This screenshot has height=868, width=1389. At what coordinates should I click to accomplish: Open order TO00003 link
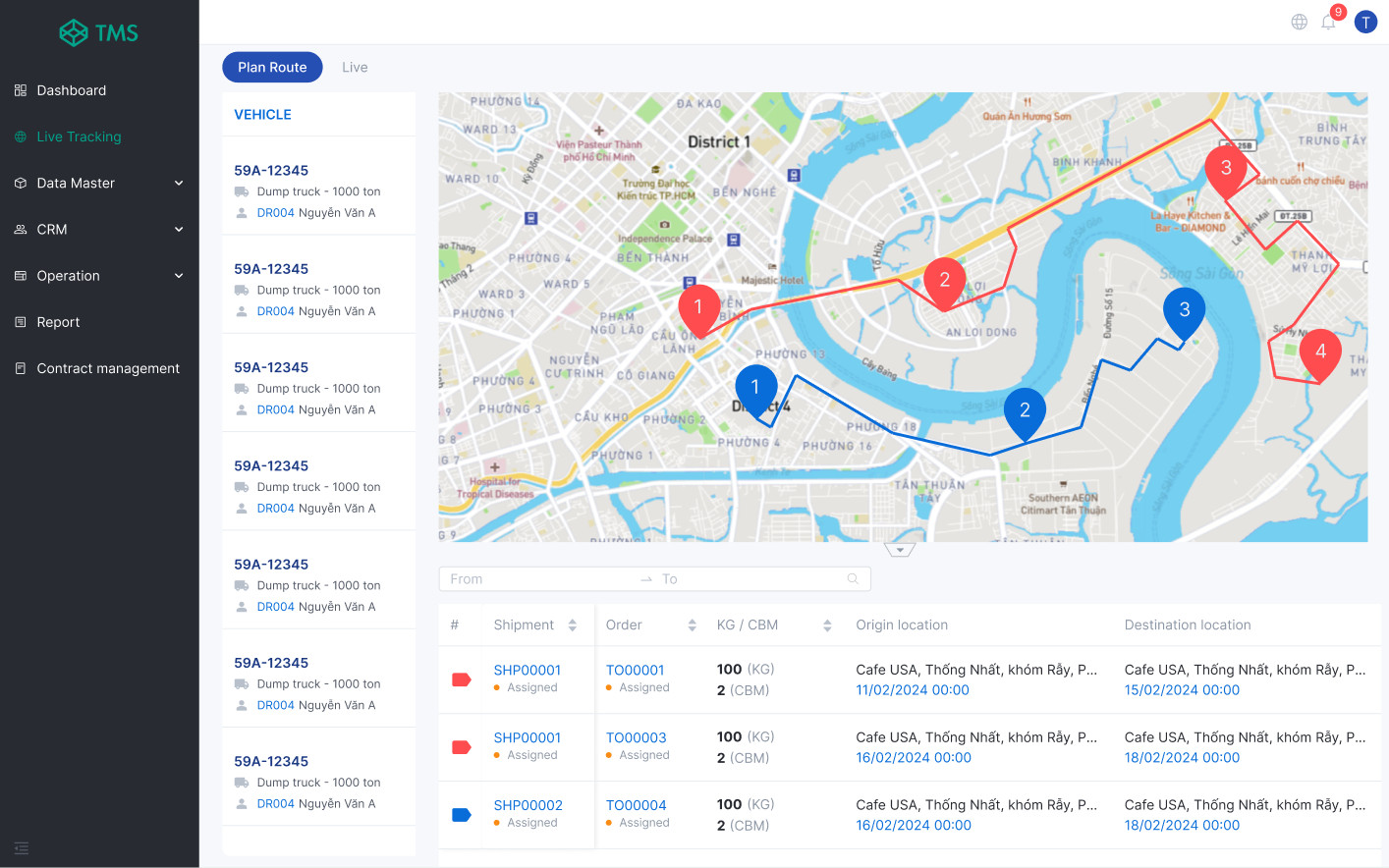pos(635,736)
